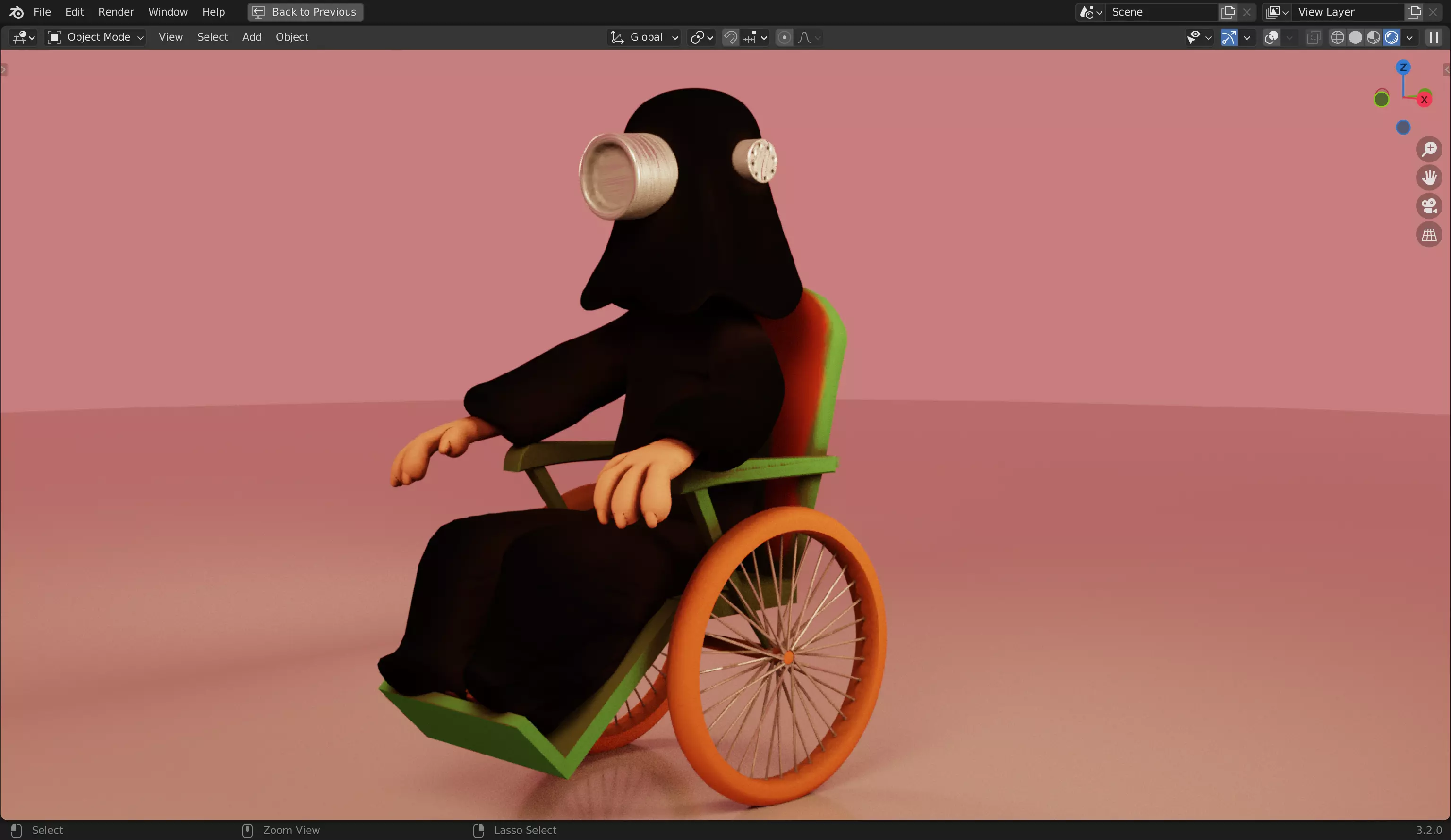Toggle show gizmo button
The height and width of the screenshot is (840, 1451).
tap(1228, 37)
